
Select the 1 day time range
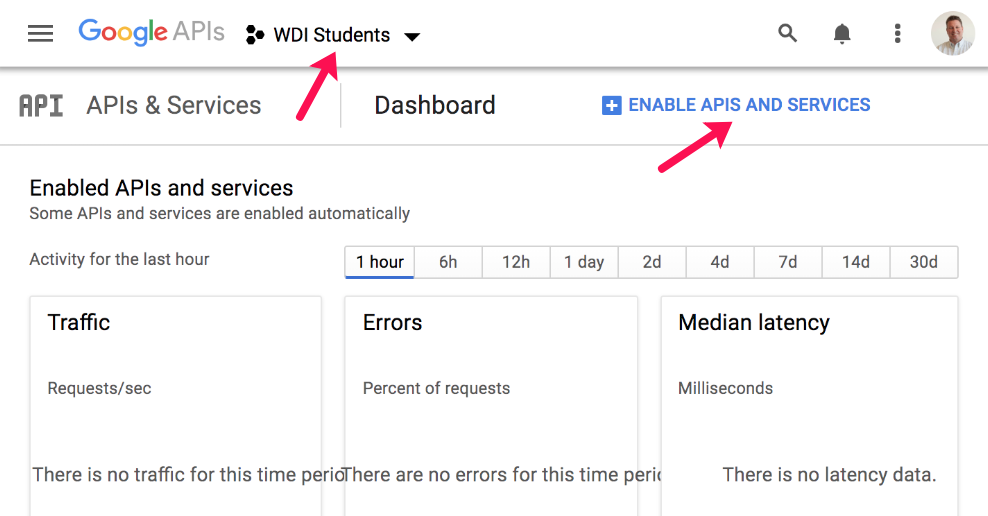coord(584,262)
